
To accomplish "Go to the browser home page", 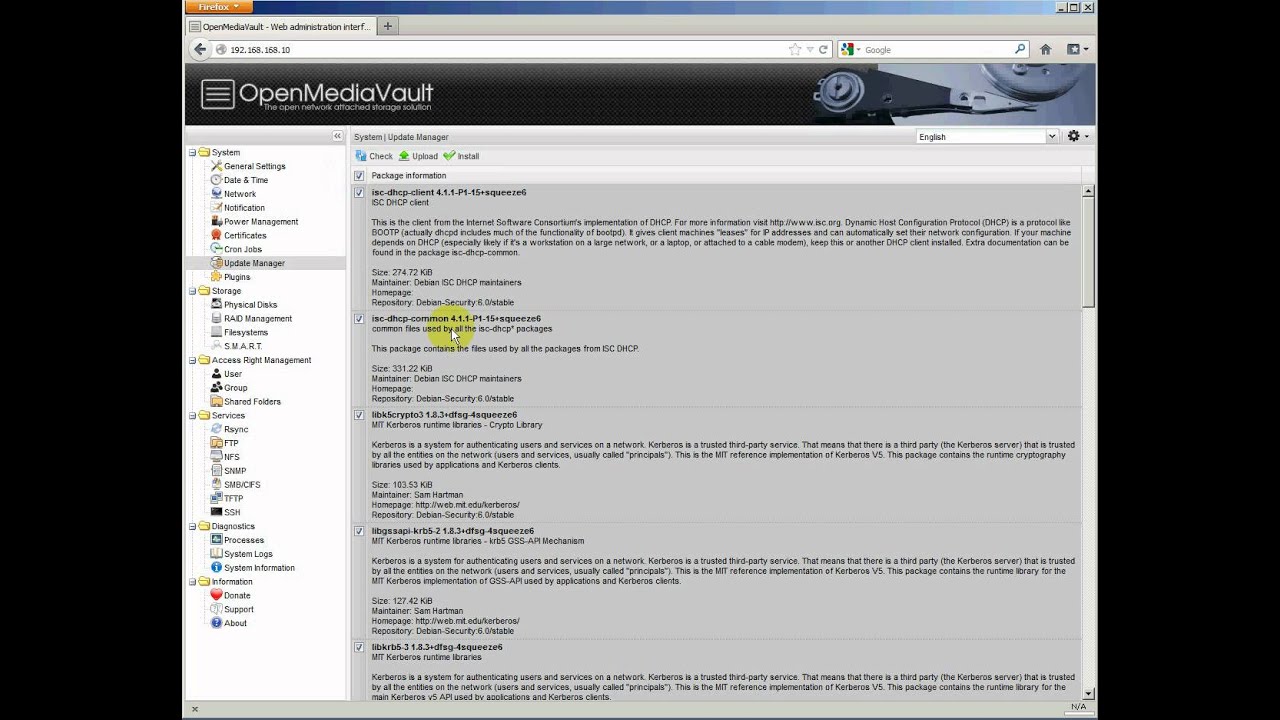I will click(x=1045, y=49).
